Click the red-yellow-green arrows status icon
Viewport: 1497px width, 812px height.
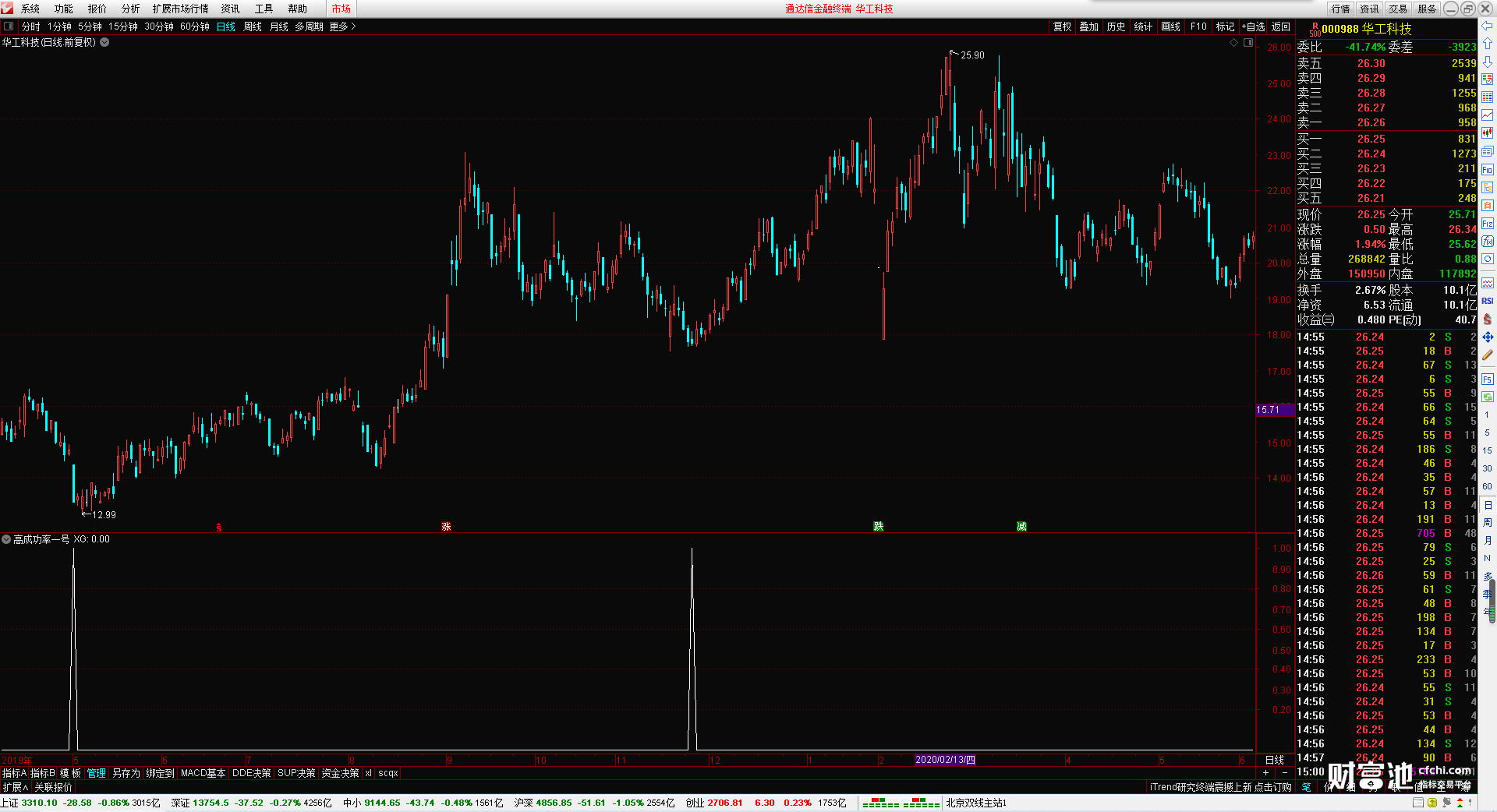pos(1460,803)
